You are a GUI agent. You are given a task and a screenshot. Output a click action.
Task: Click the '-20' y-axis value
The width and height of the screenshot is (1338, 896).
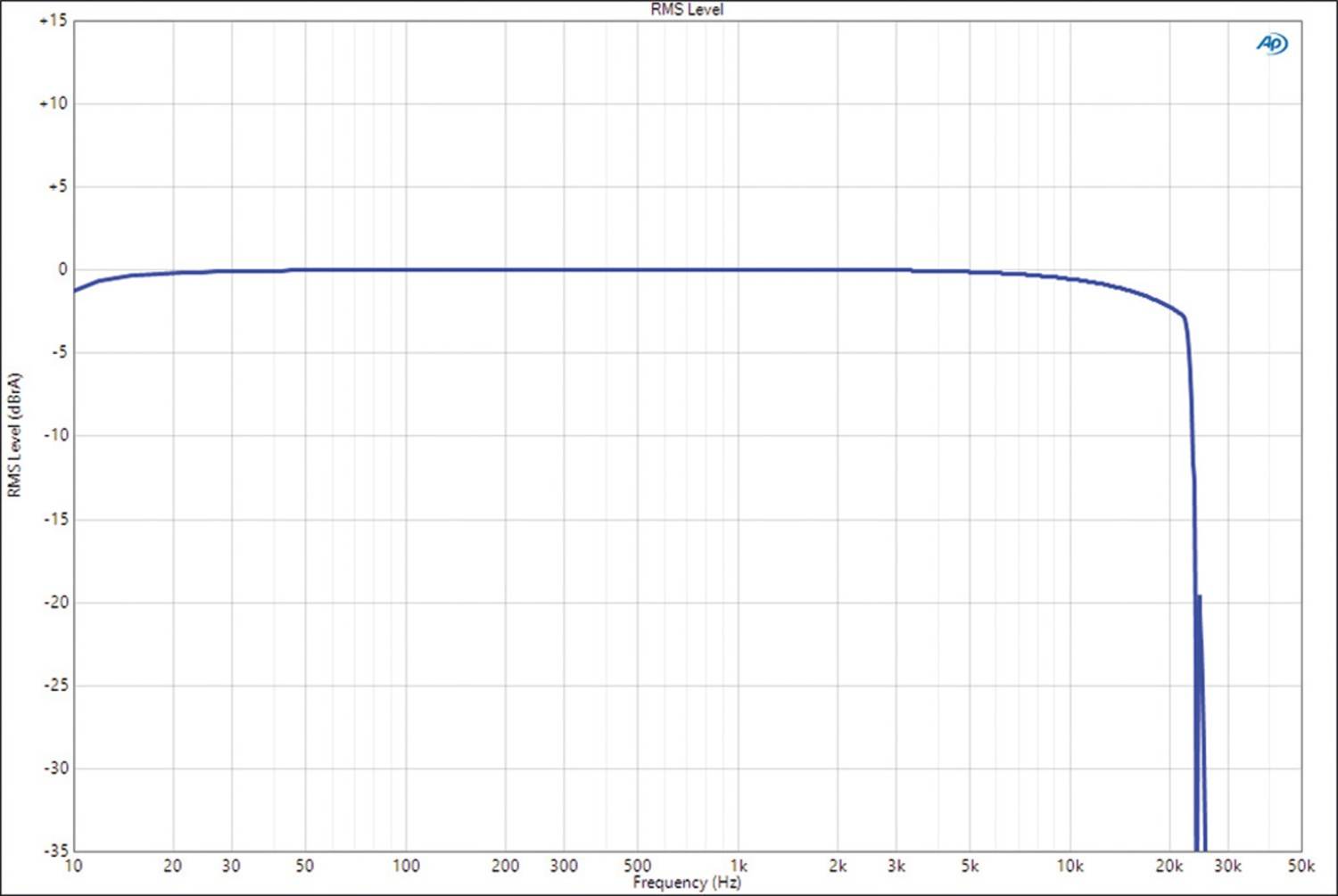pyautogui.click(x=55, y=602)
